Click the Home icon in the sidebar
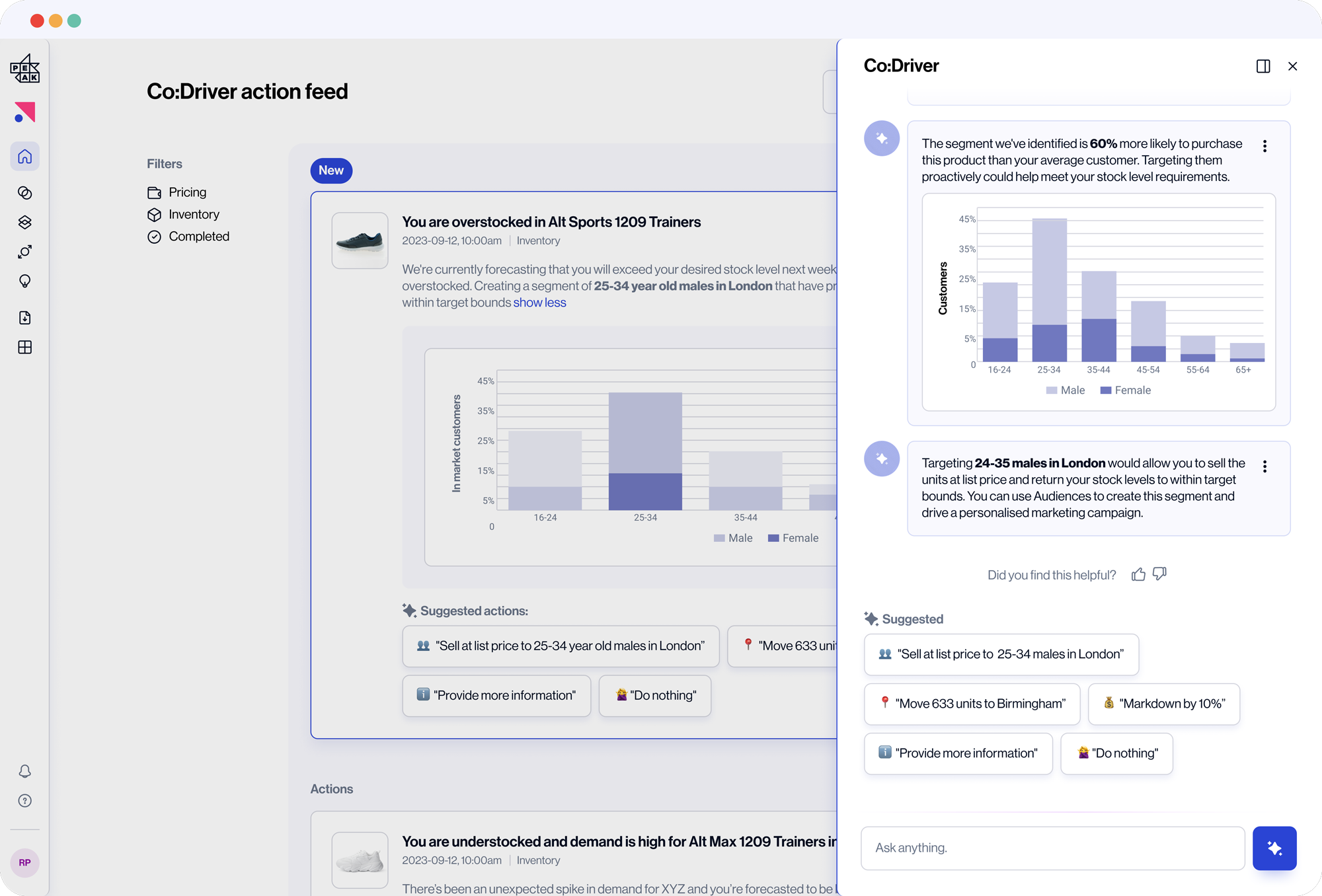 [x=25, y=157]
